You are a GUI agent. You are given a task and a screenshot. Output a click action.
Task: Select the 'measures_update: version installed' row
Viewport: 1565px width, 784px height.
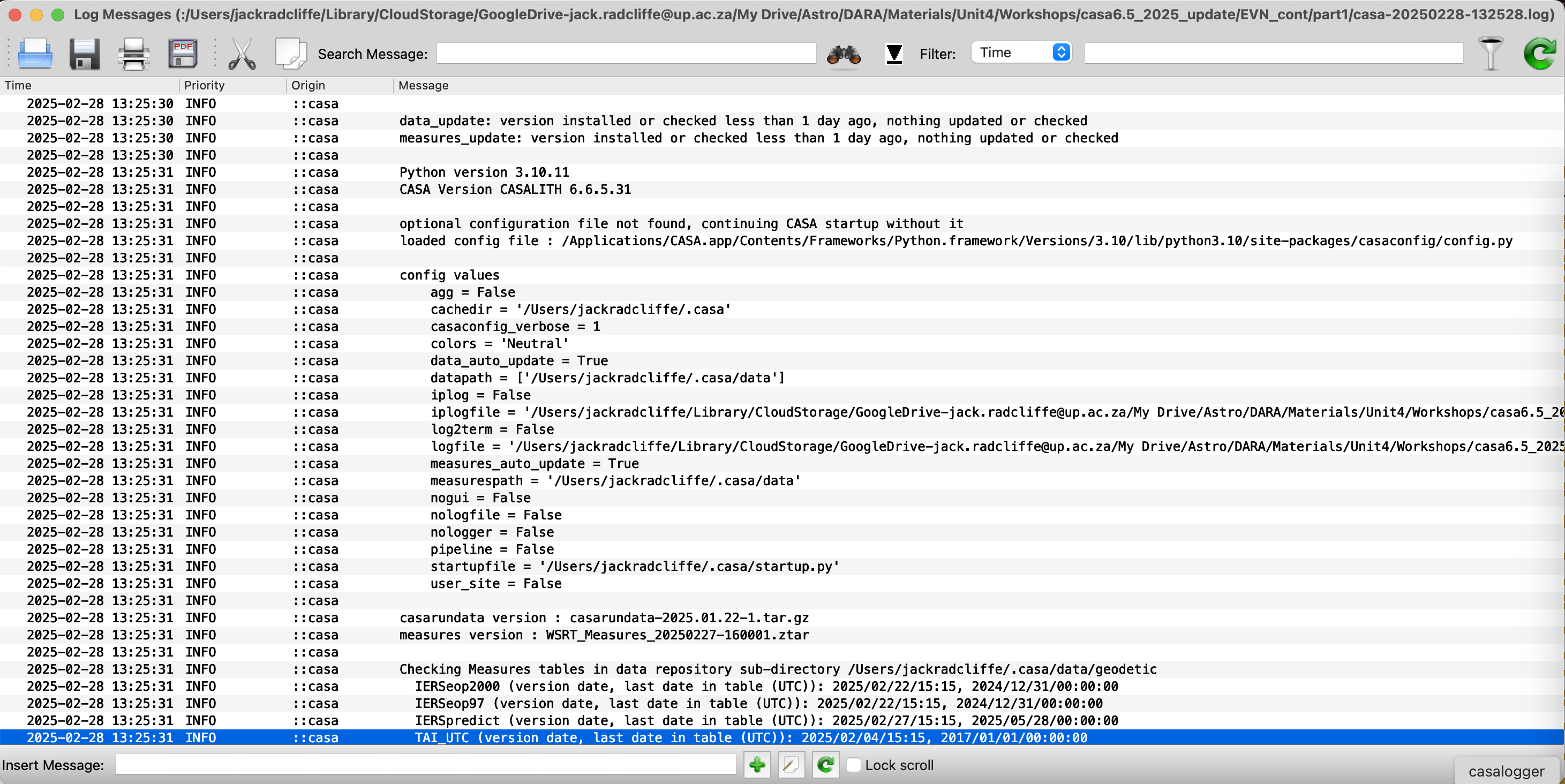[782, 138]
